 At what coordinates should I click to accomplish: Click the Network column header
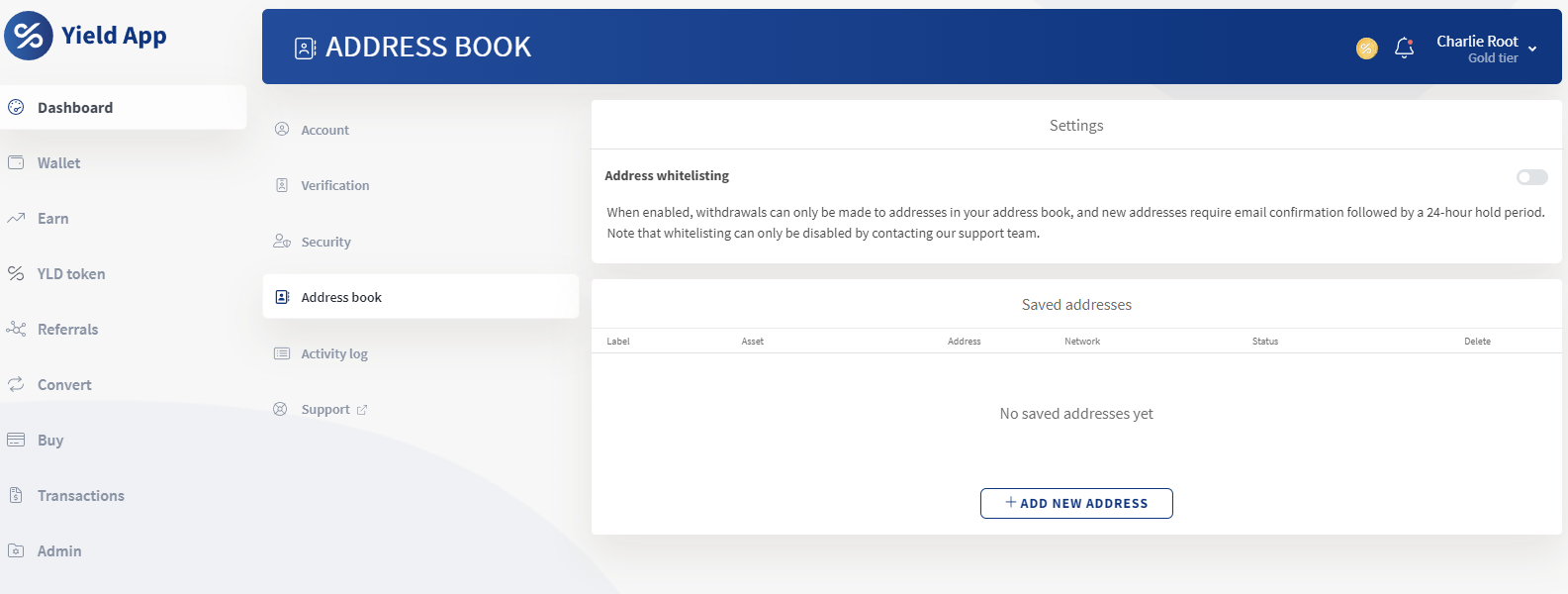[x=1082, y=342]
